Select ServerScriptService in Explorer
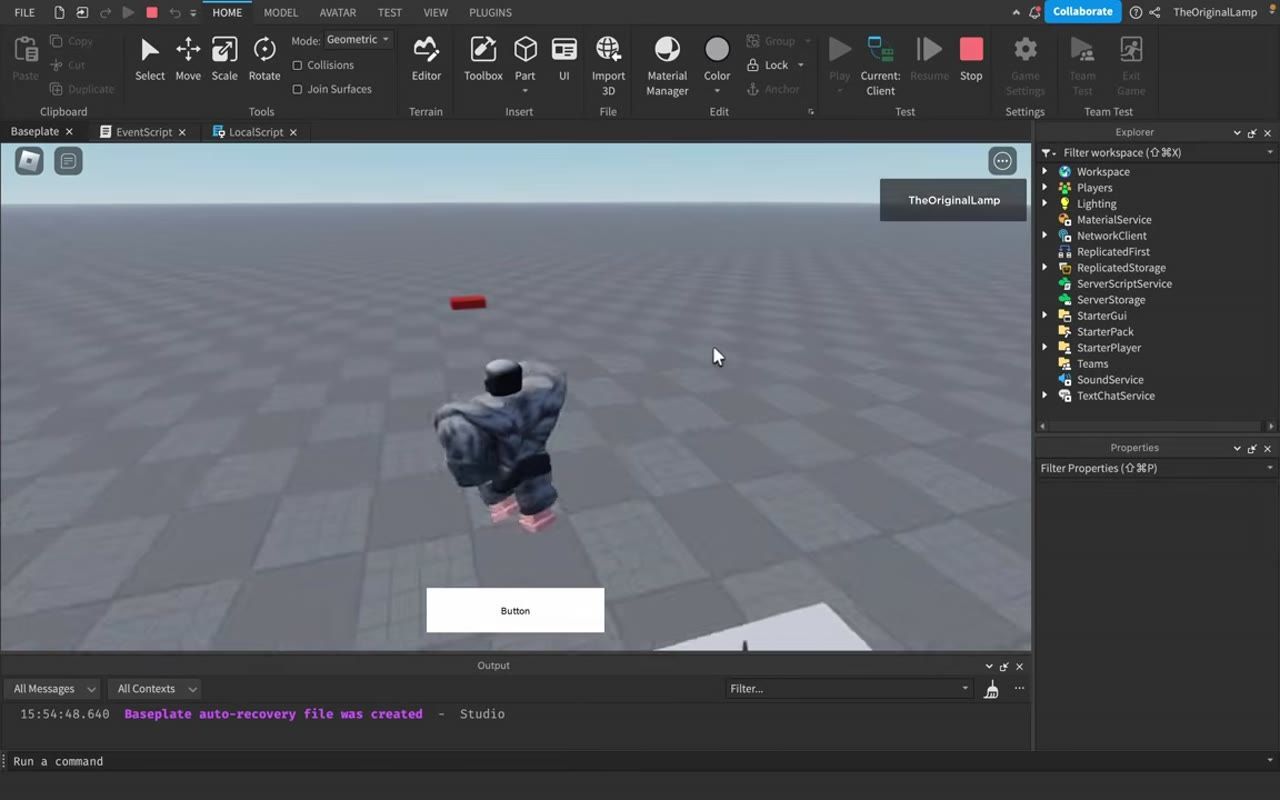The width and height of the screenshot is (1280, 800). point(1124,284)
